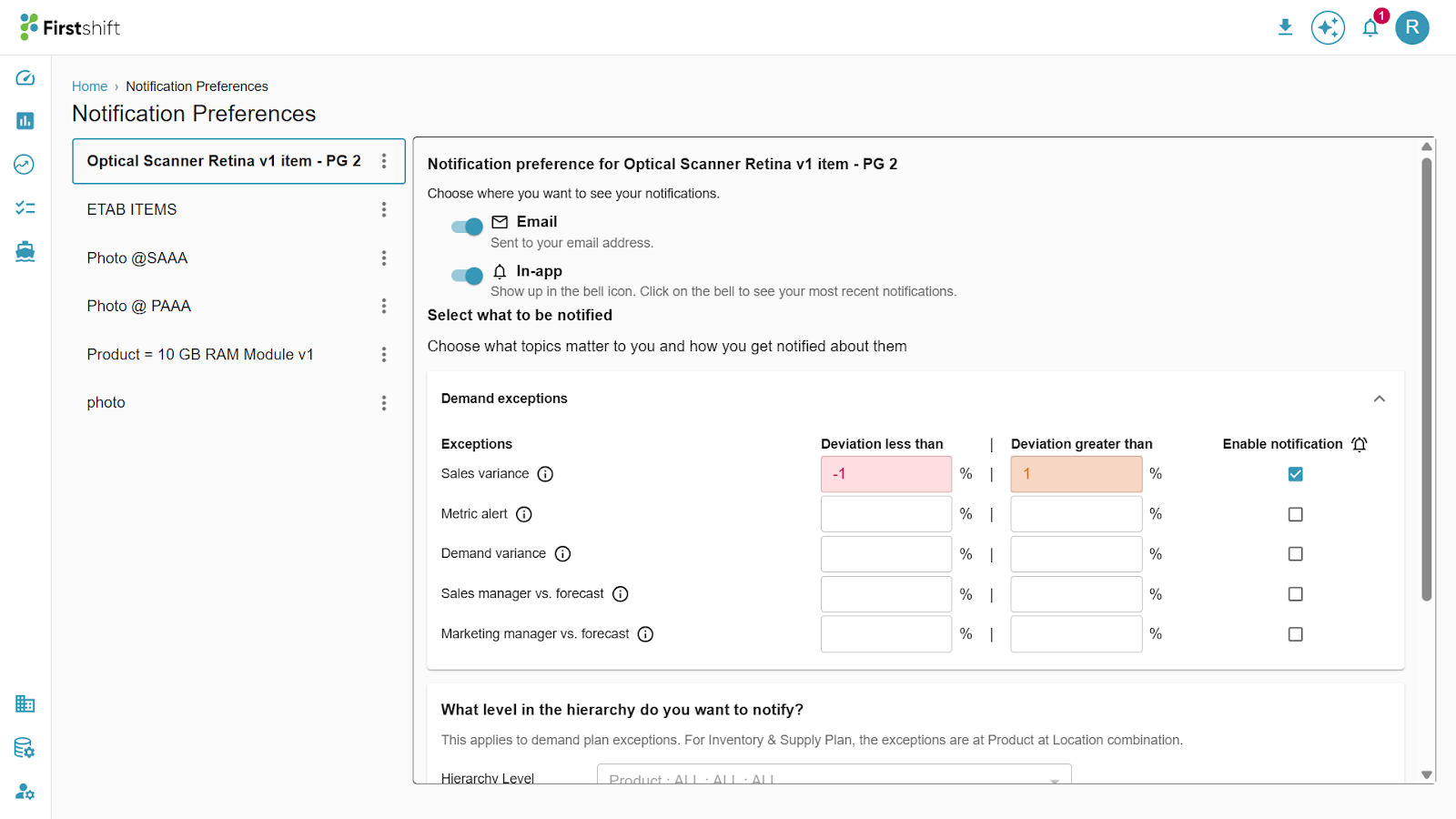The height and width of the screenshot is (819, 1456).
Task: Click Marketing manager vs. forecast less than field
Action: tap(886, 634)
